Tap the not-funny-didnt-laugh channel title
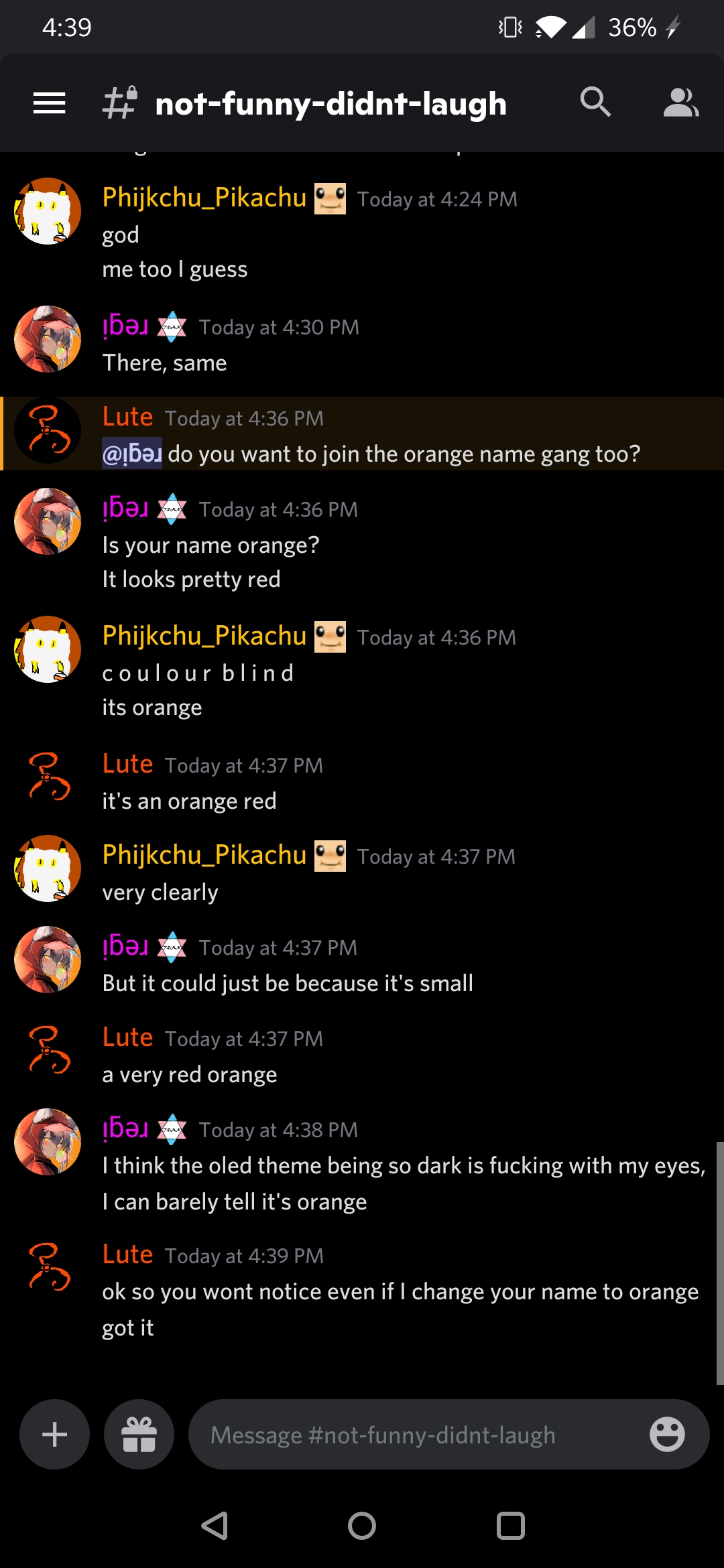This screenshot has height=1568, width=724. click(x=330, y=104)
